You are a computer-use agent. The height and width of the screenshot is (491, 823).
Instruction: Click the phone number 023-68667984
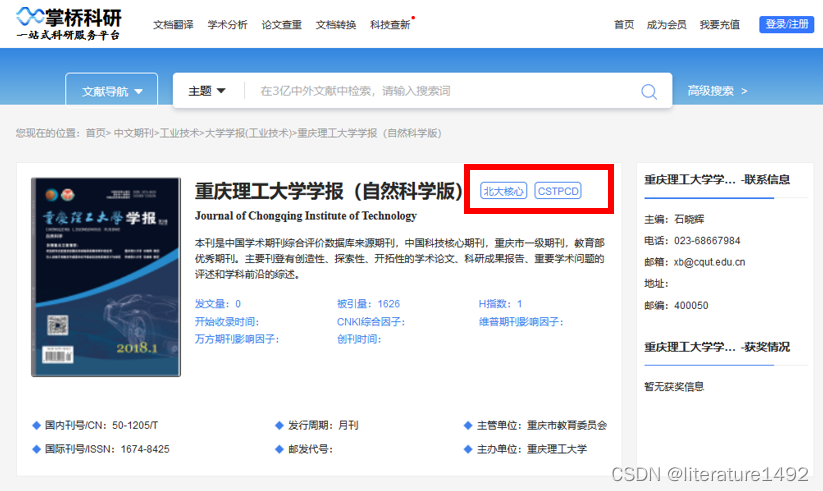pos(707,241)
